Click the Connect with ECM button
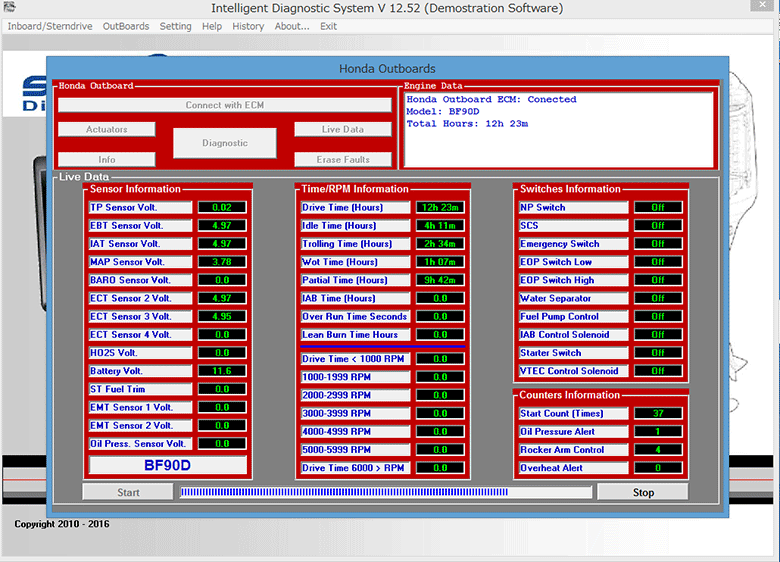This screenshot has height=562, width=780. point(225,105)
